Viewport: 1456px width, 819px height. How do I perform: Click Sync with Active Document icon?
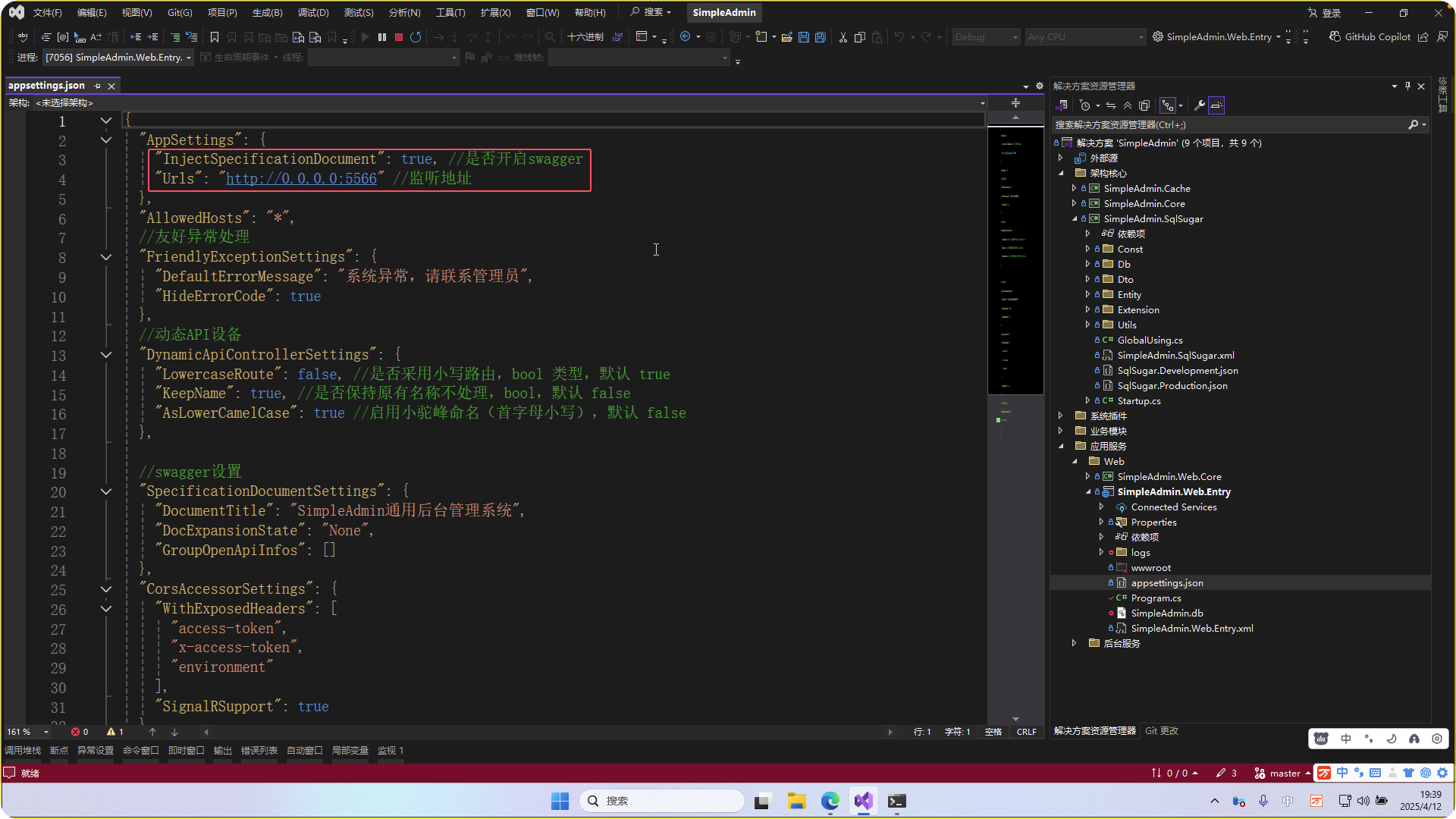click(1111, 105)
